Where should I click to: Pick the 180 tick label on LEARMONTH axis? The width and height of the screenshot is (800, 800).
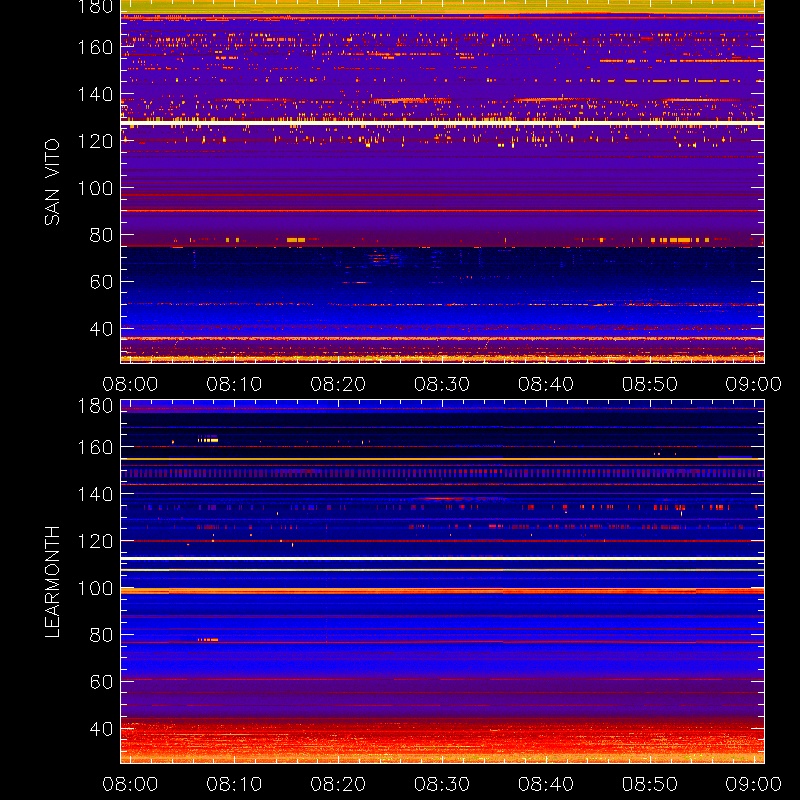95,406
